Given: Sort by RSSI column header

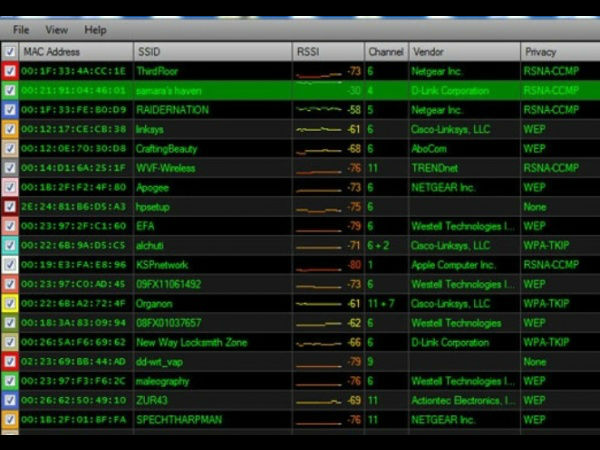Looking at the screenshot, I should coord(328,52).
